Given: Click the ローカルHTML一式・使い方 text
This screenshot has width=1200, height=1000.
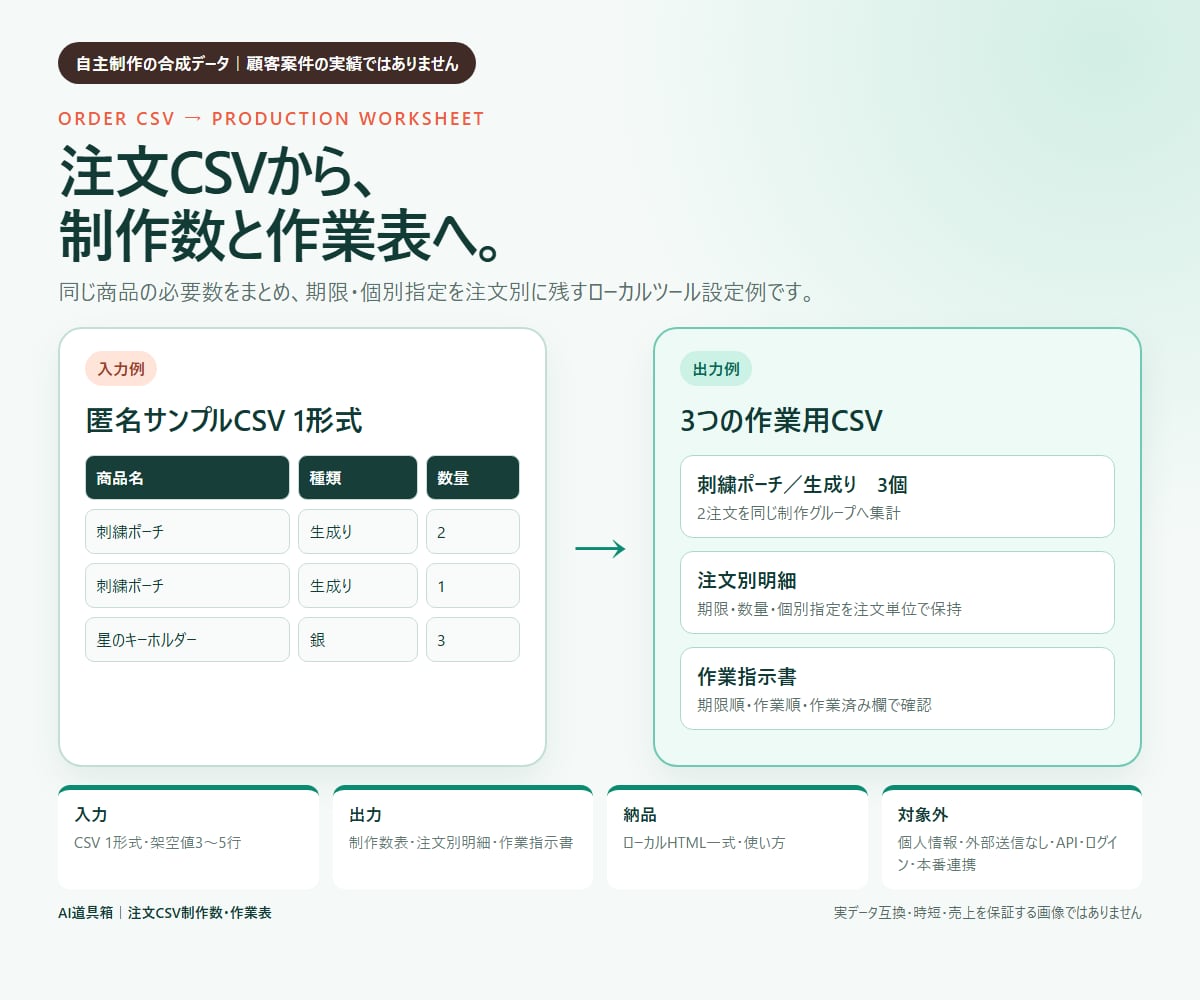Looking at the screenshot, I should [x=704, y=843].
